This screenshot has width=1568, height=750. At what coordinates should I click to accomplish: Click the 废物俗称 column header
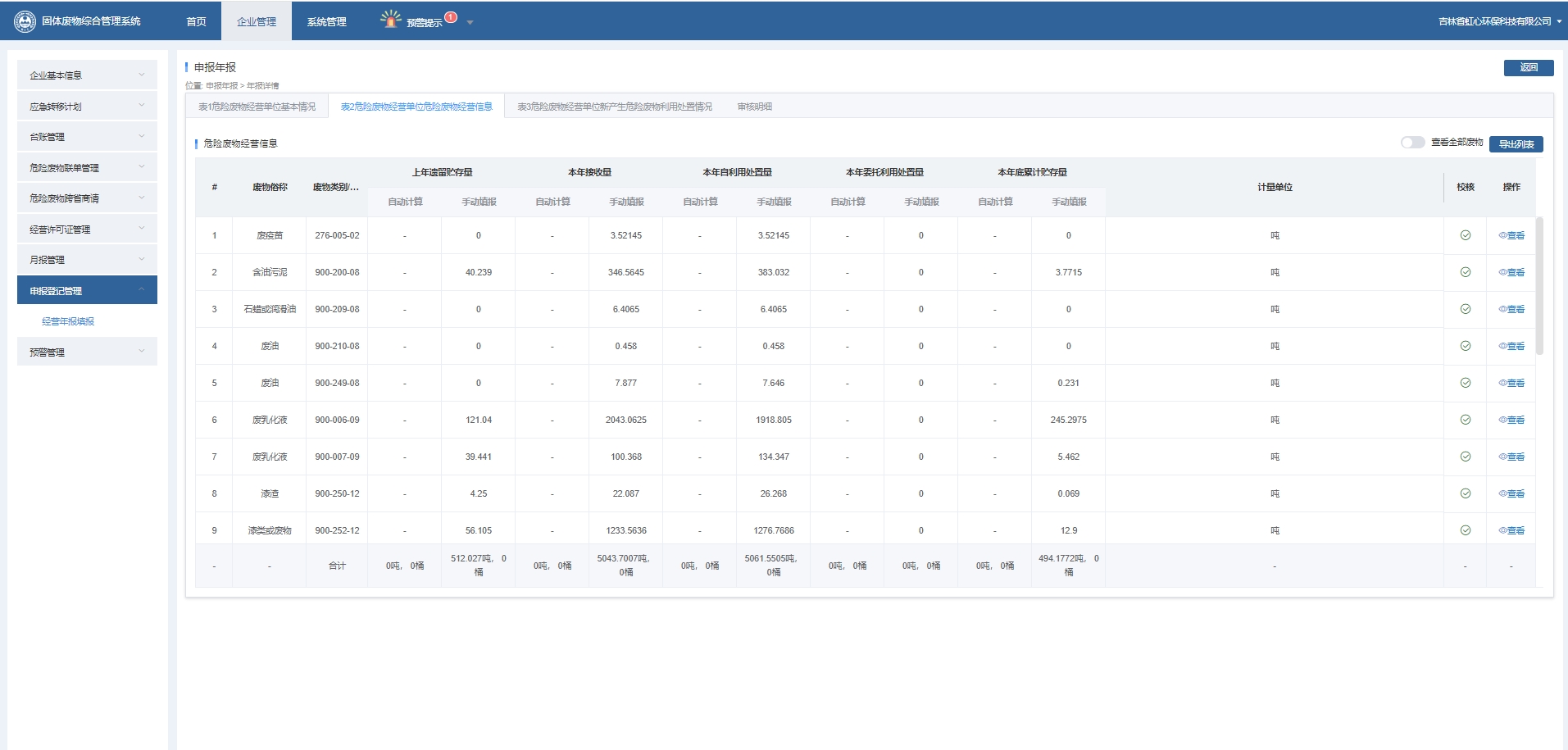[270, 187]
